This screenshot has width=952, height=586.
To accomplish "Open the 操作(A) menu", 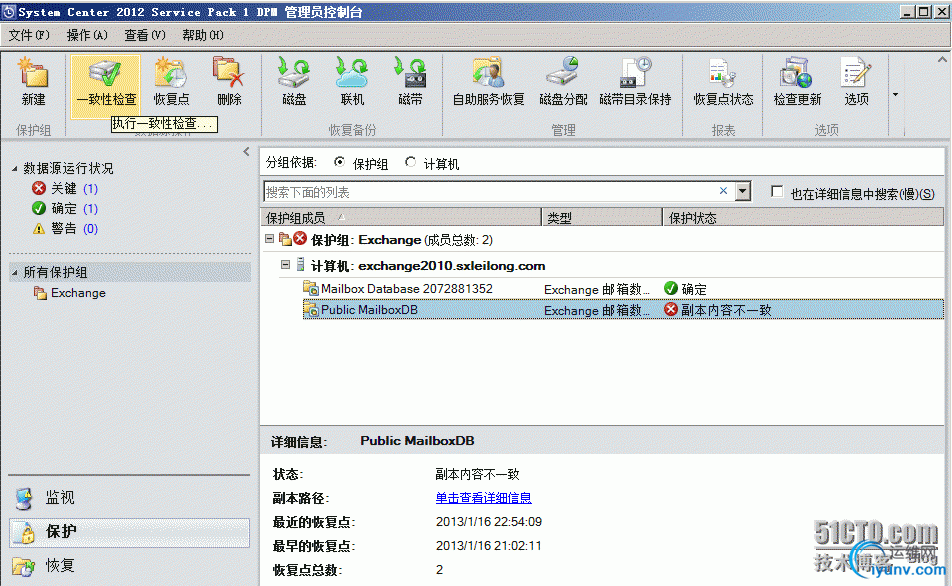I will pos(87,35).
